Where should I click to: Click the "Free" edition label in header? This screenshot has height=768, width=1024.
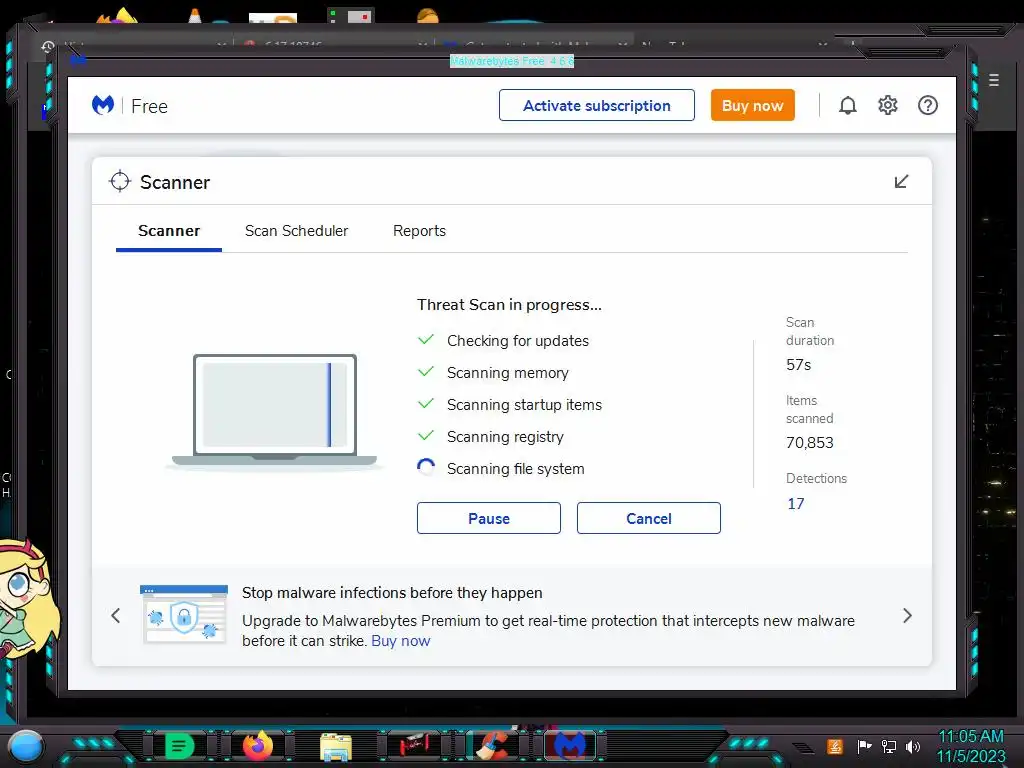[149, 106]
